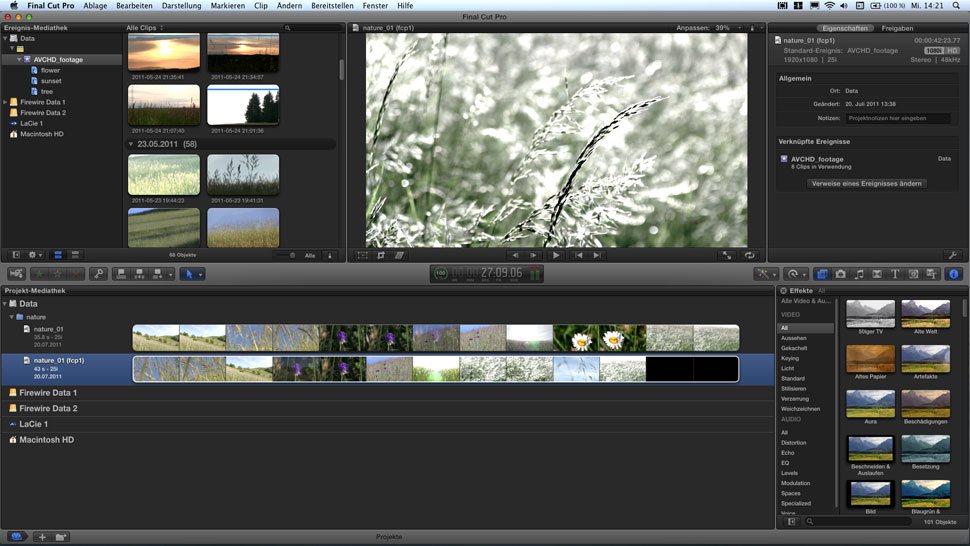The width and height of the screenshot is (970, 546).
Task: Open the keyword editor key icon
Action: point(98,274)
